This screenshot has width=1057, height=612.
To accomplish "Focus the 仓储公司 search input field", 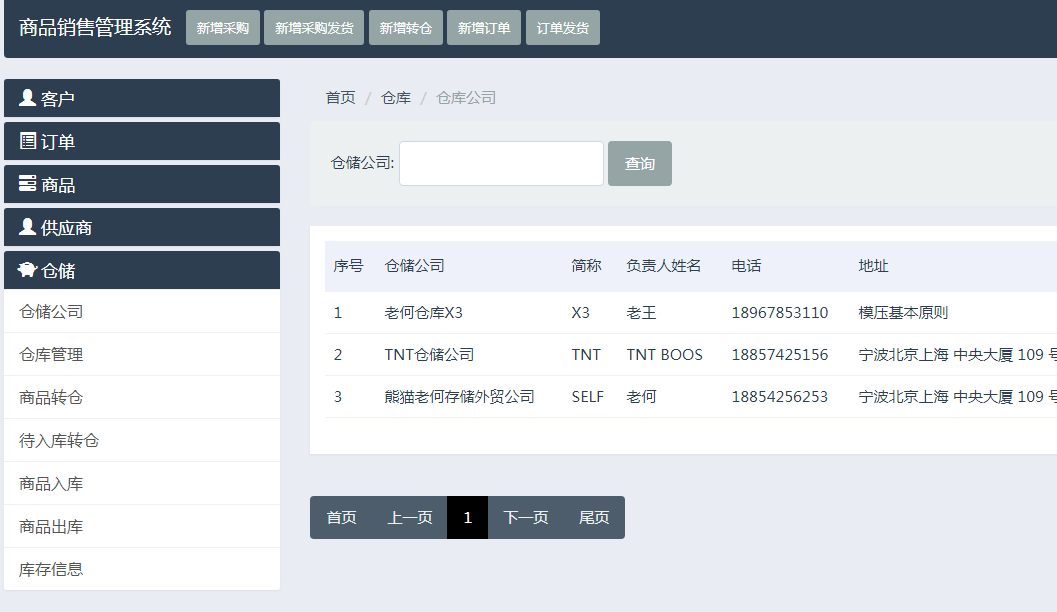I will click(x=501, y=163).
